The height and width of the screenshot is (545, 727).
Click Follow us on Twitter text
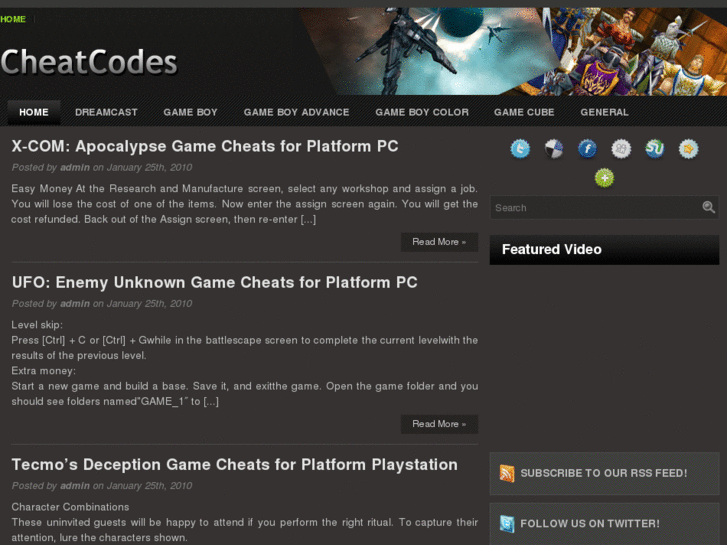[590, 524]
